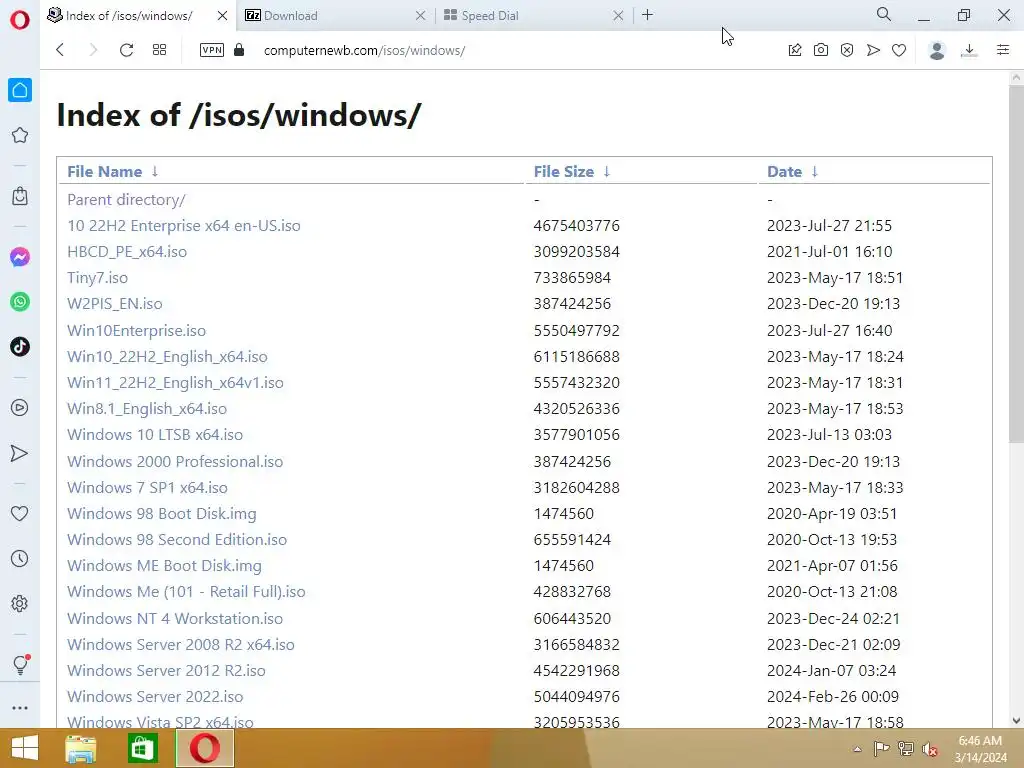Select the Index of /isos/windows/ tab
Viewport: 1024px width, 768px height.
pos(138,16)
